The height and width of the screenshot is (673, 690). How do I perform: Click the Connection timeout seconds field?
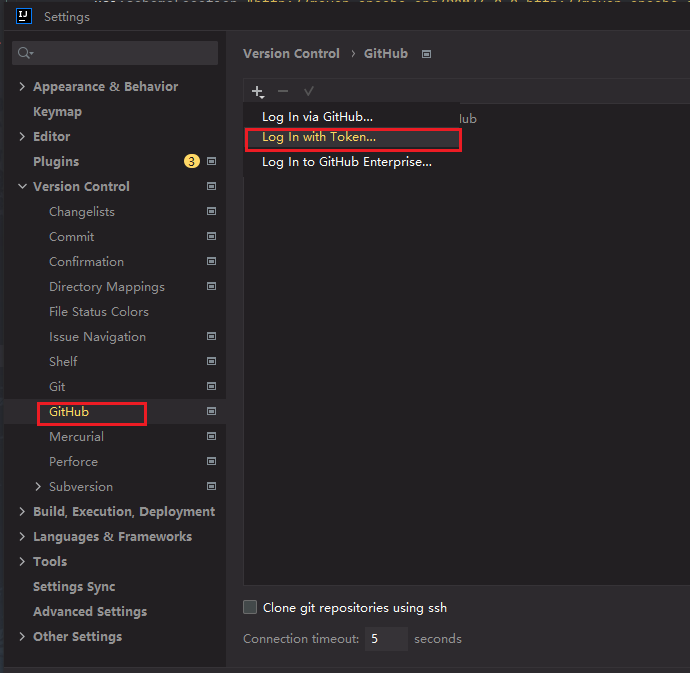pyautogui.click(x=386, y=639)
